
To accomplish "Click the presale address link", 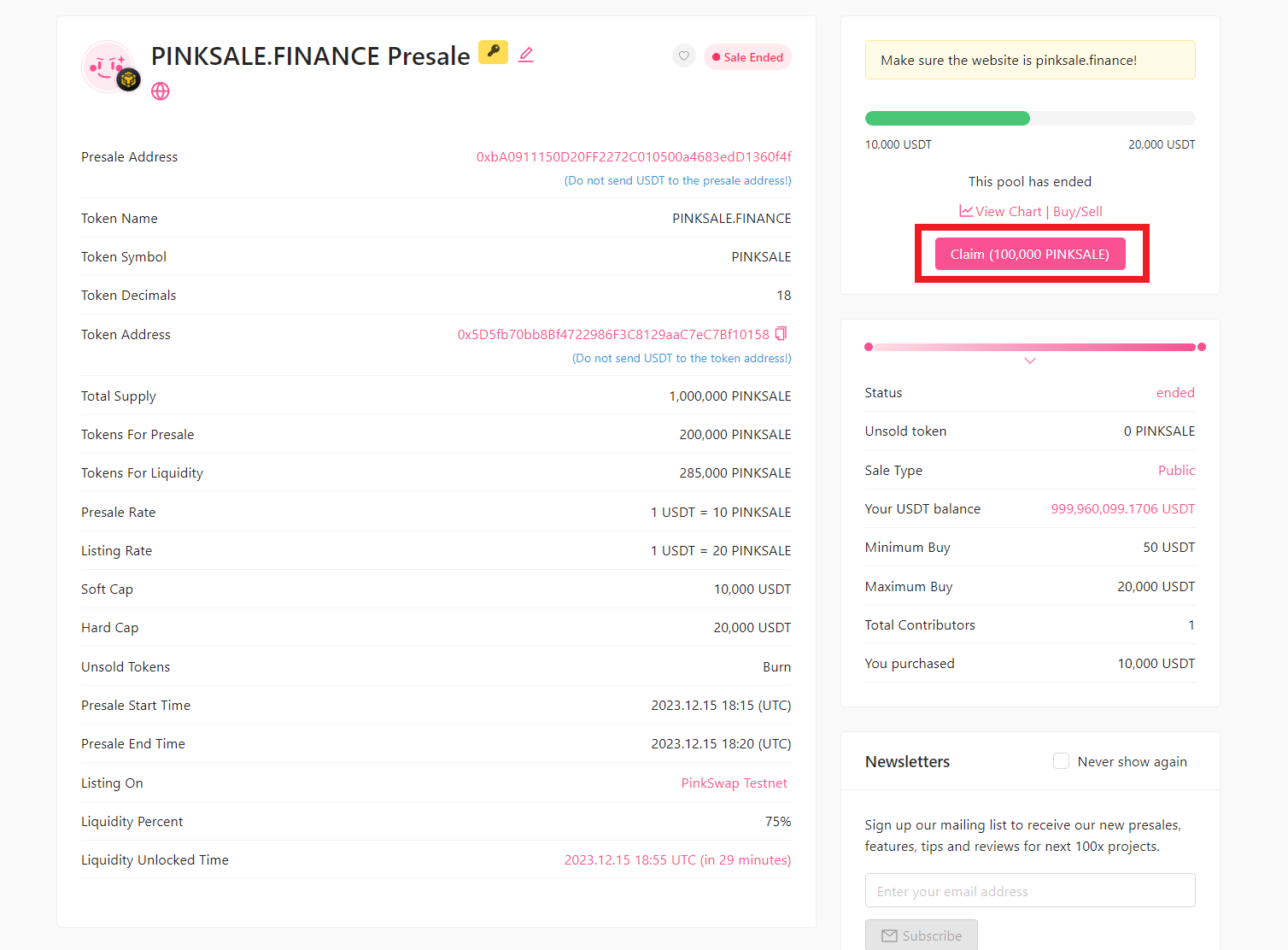I will coord(634,156).
